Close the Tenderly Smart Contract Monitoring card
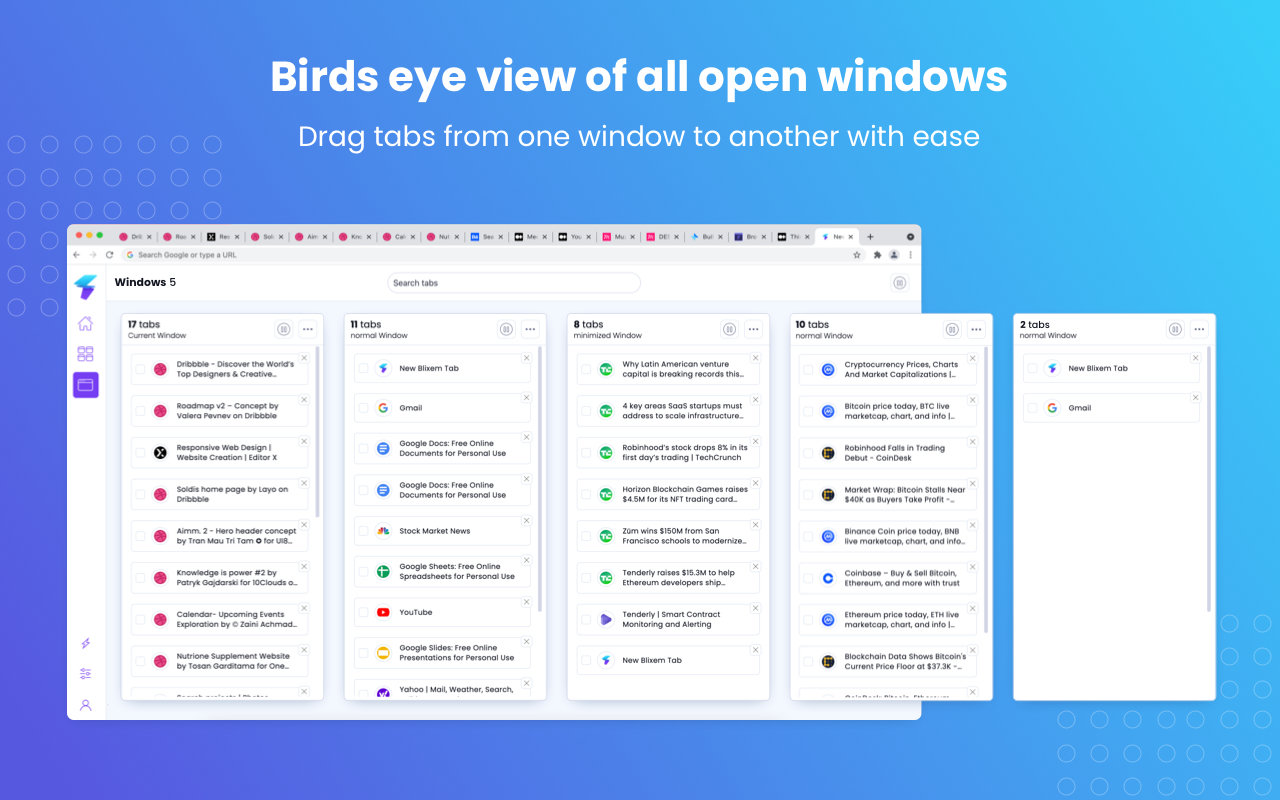 755,608
